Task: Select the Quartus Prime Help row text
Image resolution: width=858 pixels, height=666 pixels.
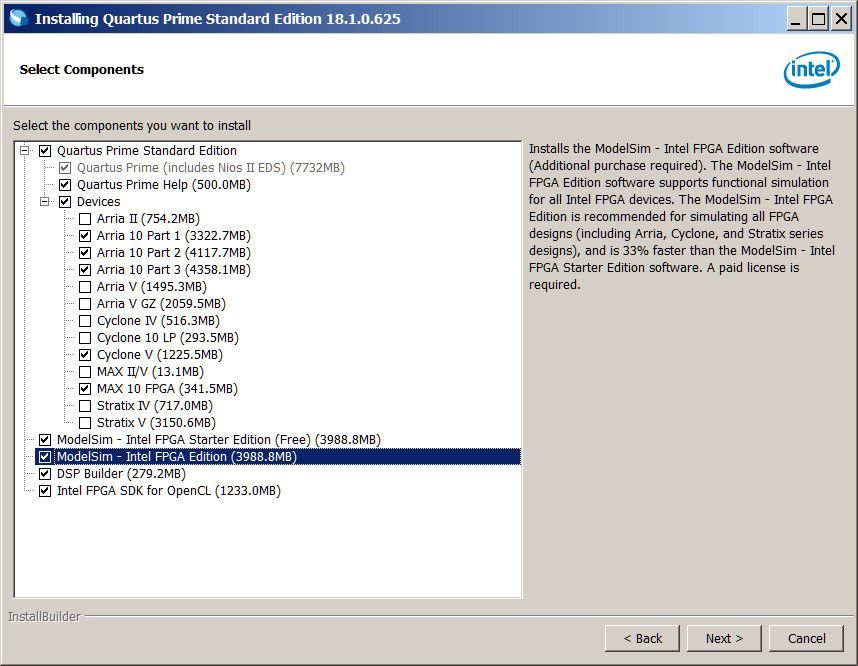Action: click(x=164, y=184)
